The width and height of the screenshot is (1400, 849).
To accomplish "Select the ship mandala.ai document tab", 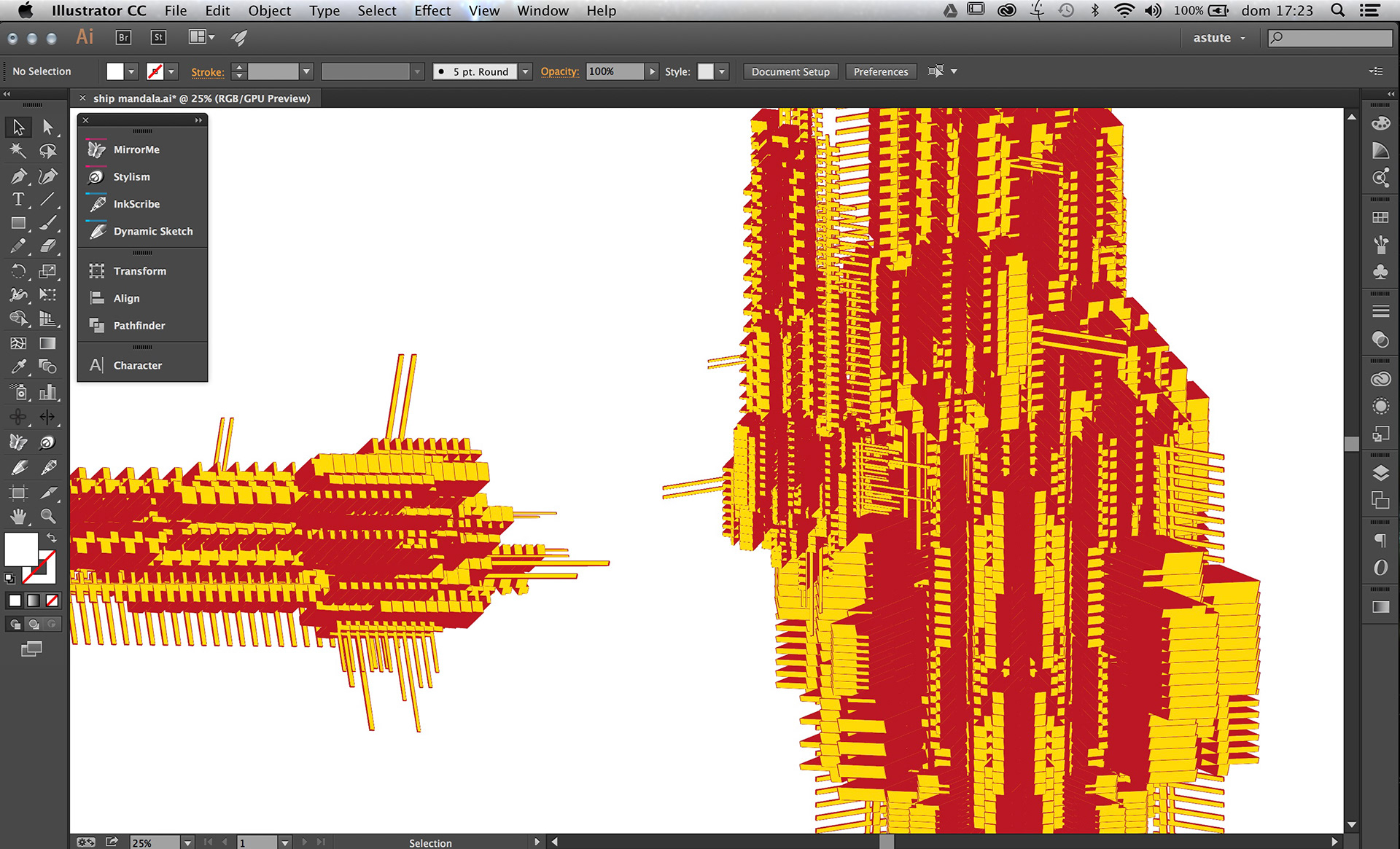I will point(201,98).
